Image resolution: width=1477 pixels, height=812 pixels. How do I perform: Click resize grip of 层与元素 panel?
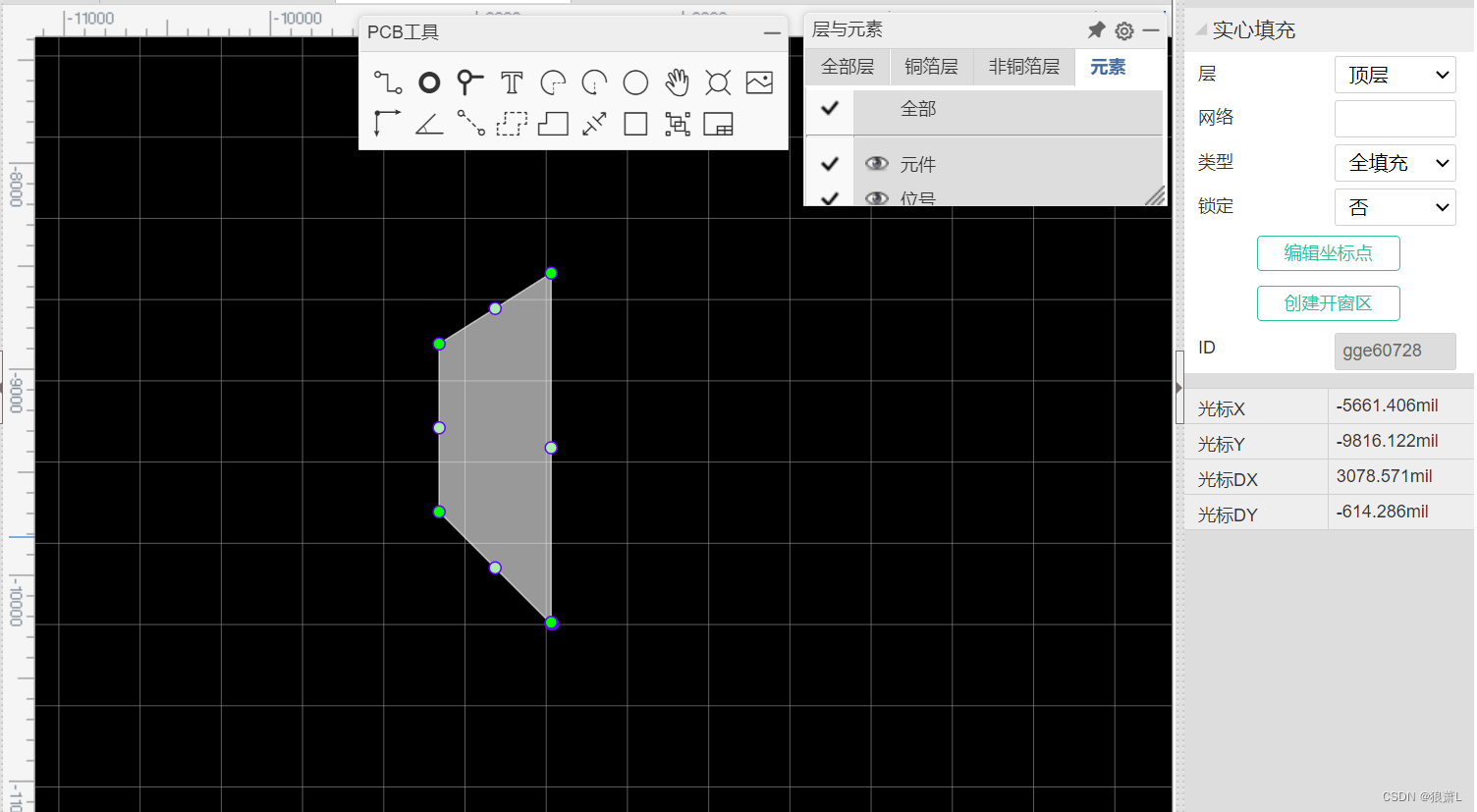1155,195
